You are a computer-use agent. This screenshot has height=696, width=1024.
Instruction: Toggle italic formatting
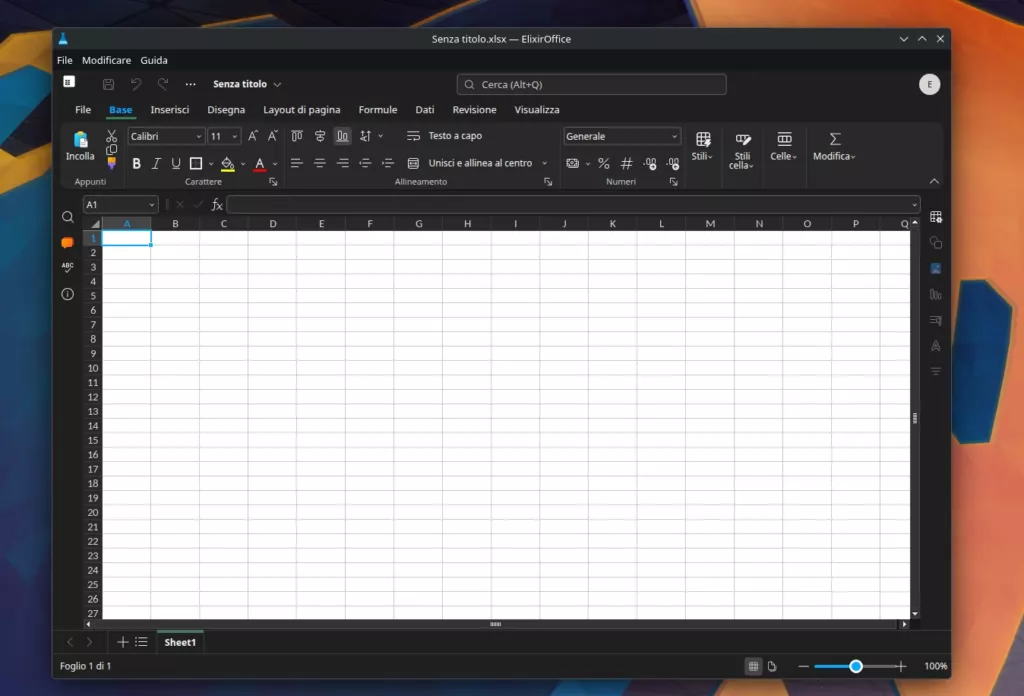156,163
